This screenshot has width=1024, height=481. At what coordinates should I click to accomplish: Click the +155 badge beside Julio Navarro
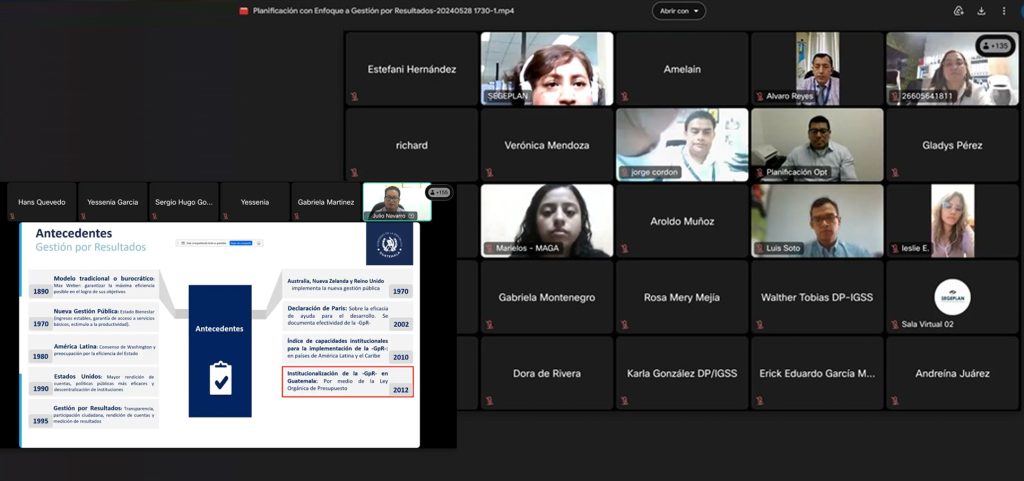point(438,192)
